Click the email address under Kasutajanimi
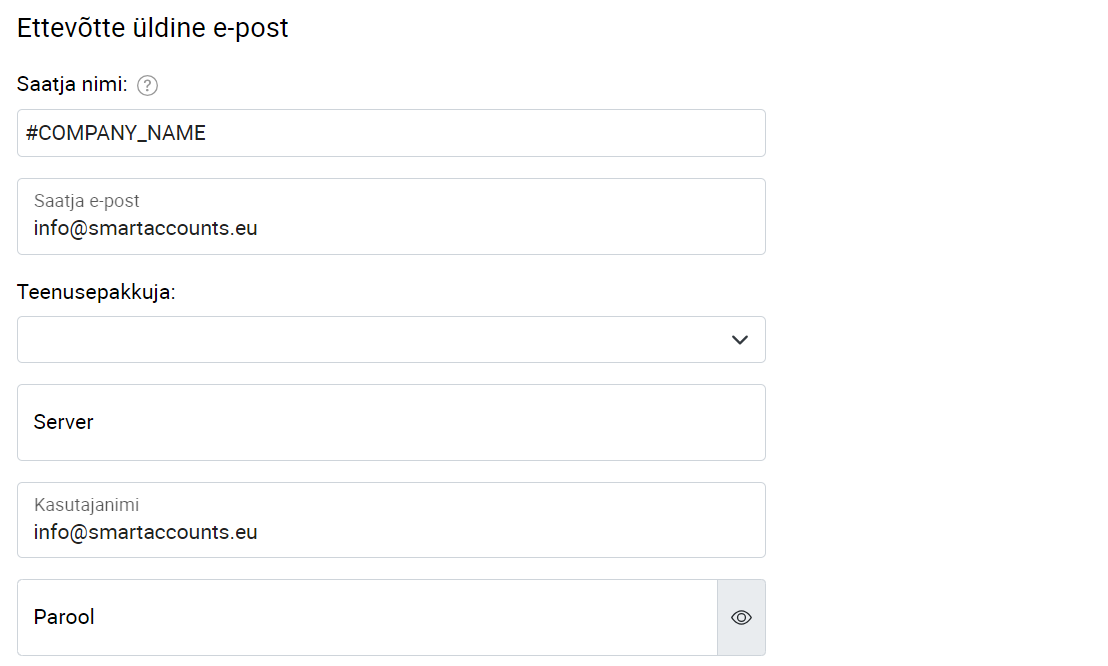 pyautogui.click(x=146, y=532)
